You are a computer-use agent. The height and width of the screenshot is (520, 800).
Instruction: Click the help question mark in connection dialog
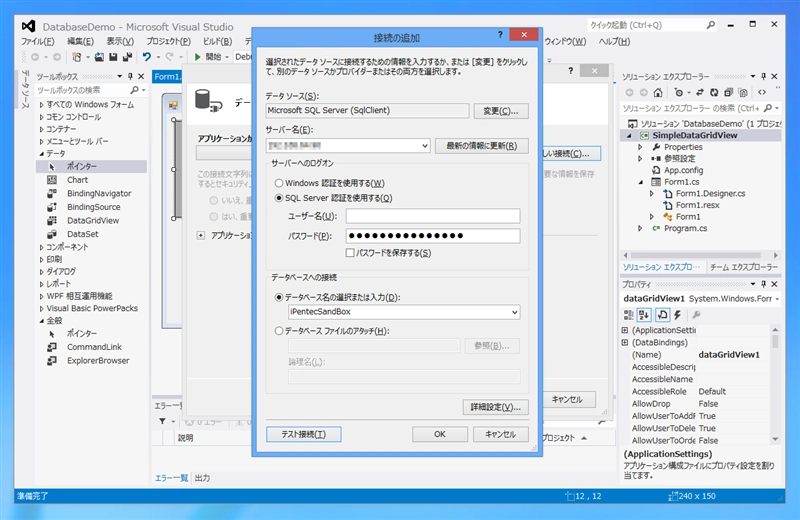click(x=500, y=35)
